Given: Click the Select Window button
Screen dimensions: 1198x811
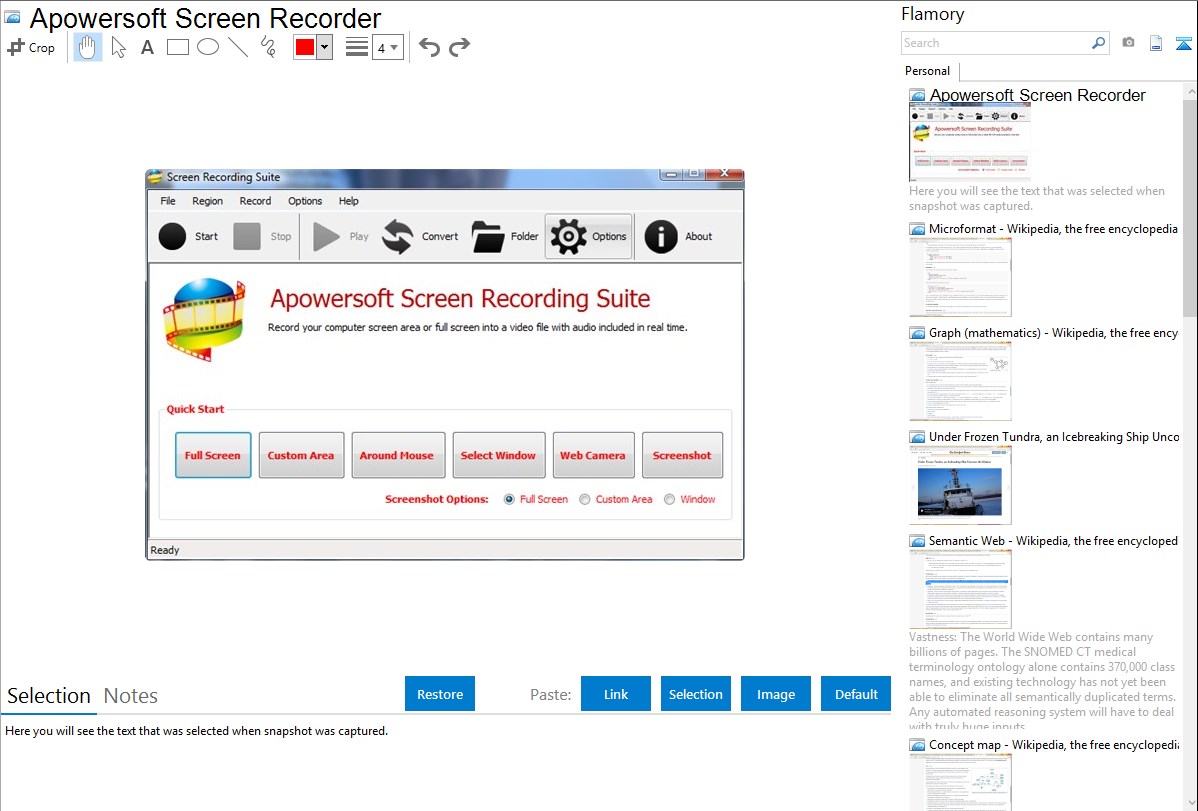Looking at the screenshot, I should coord(499,456).
